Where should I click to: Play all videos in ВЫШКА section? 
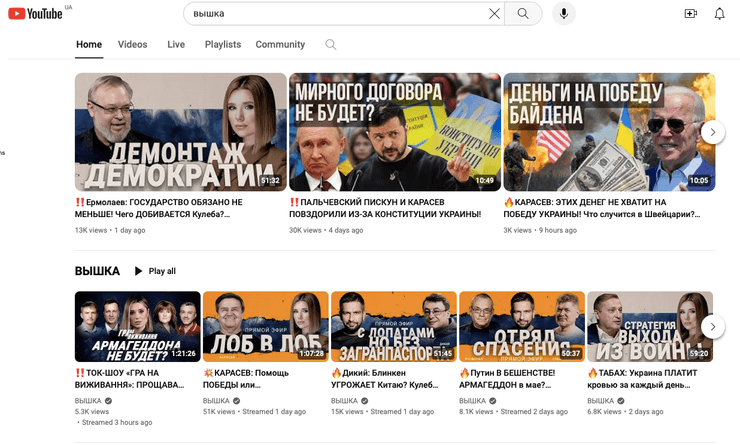tap(155, 271)
